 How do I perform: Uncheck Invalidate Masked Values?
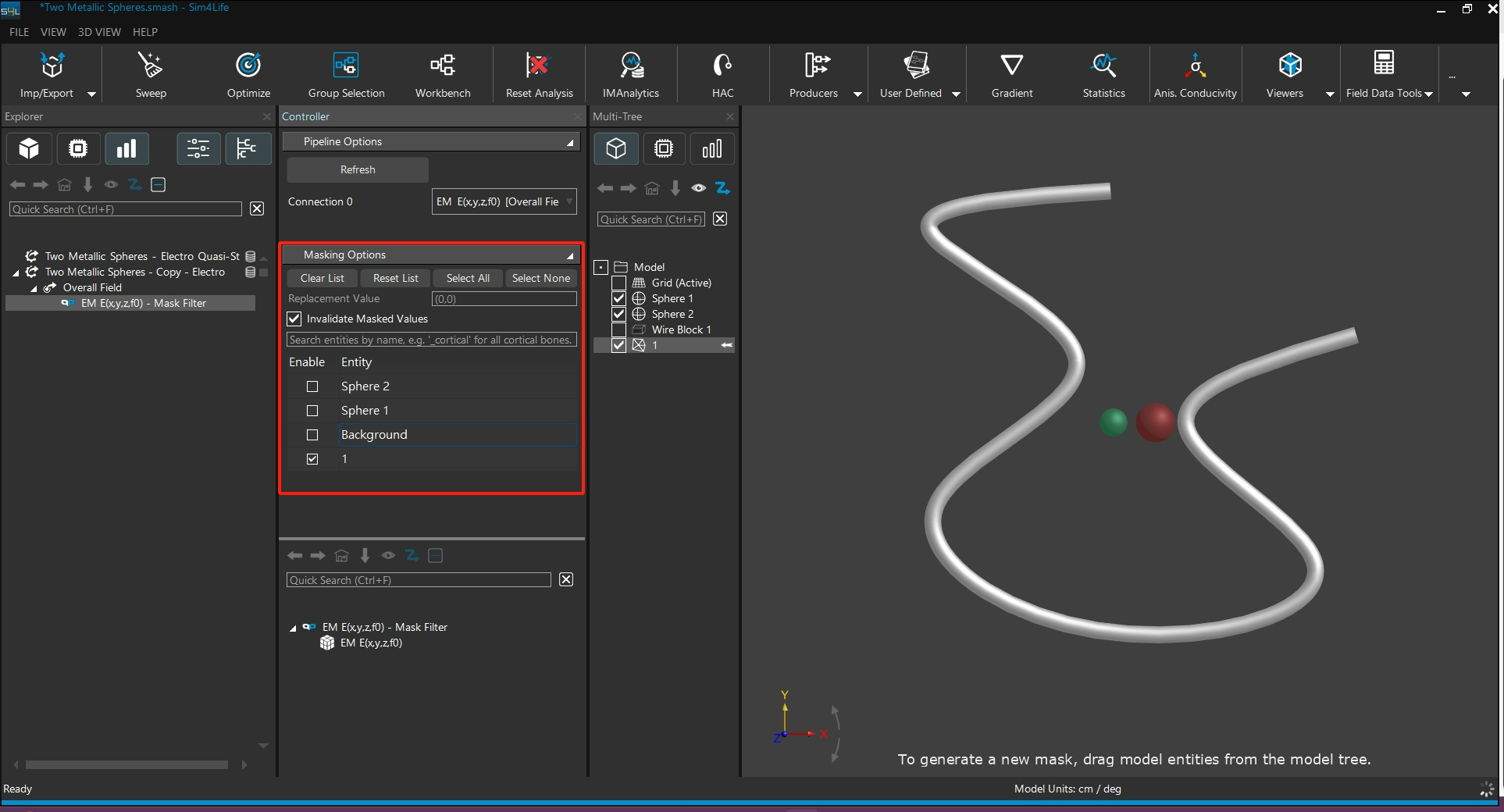coord(294,319)
